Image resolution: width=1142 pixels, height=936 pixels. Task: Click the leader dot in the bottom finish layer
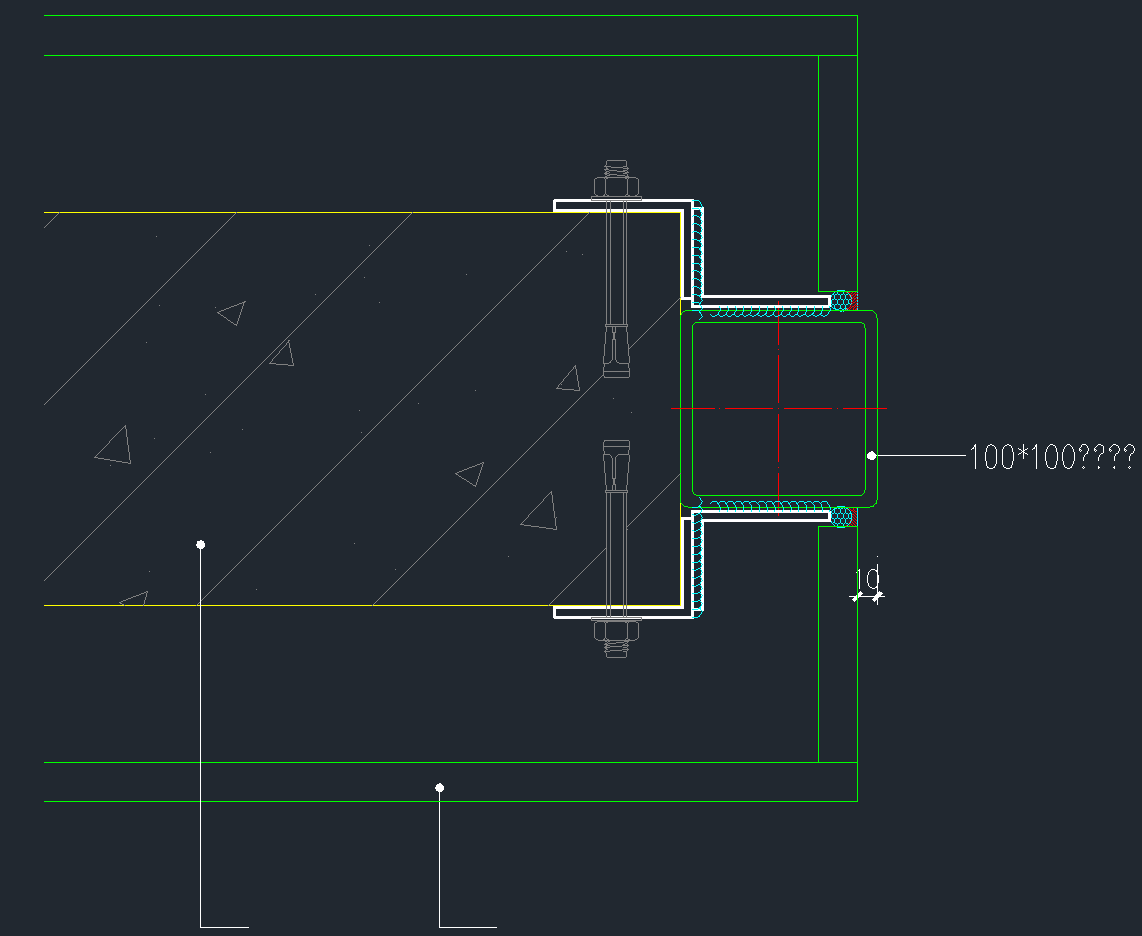click(439, 788)
